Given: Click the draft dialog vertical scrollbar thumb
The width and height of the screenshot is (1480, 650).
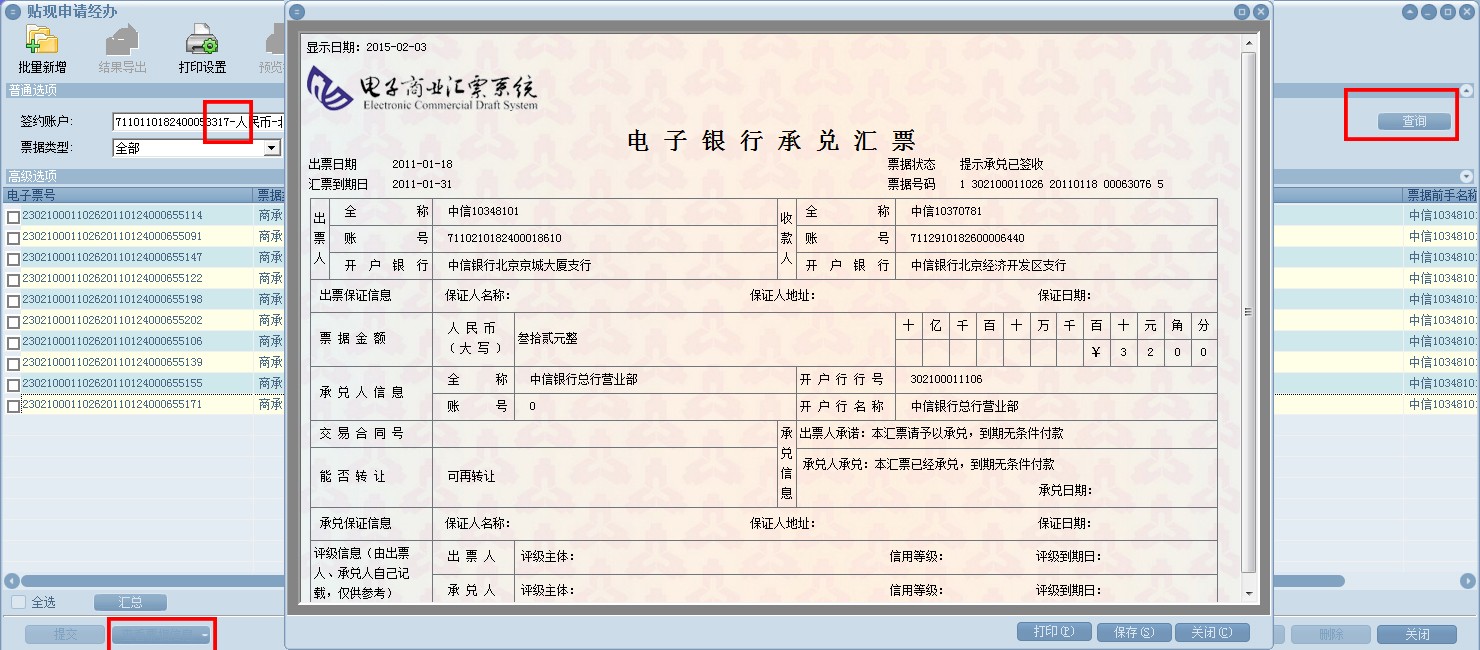Looking at the screenshot, I should 1248,312.
